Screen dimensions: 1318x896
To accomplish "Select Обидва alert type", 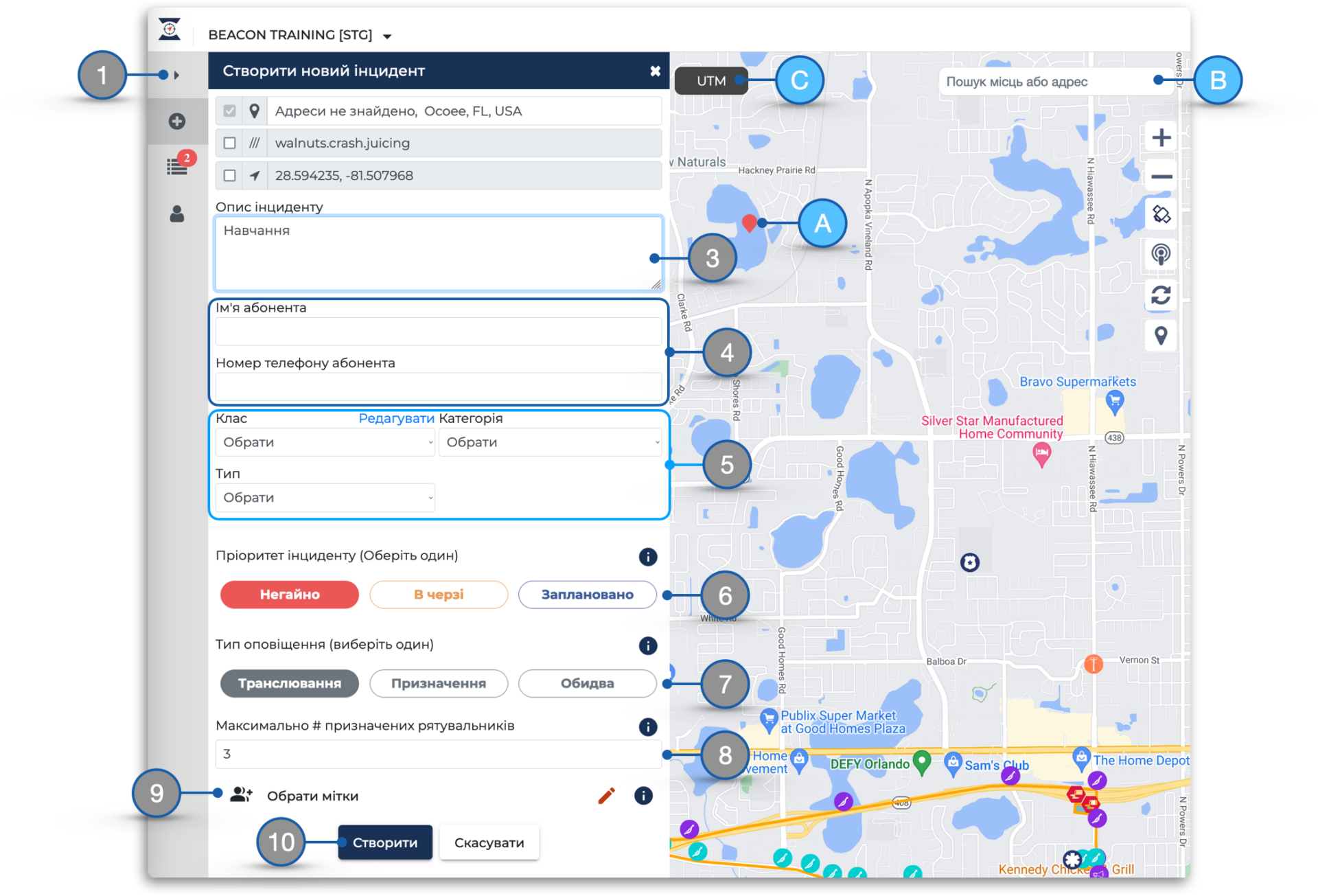I will point(588,683).
